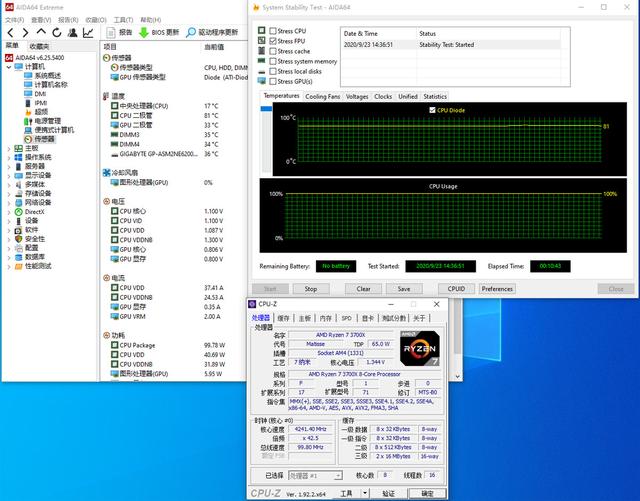Screen dimensions: 640x501
Task: Go up one level with Up arrow
Action: (41, 32)
